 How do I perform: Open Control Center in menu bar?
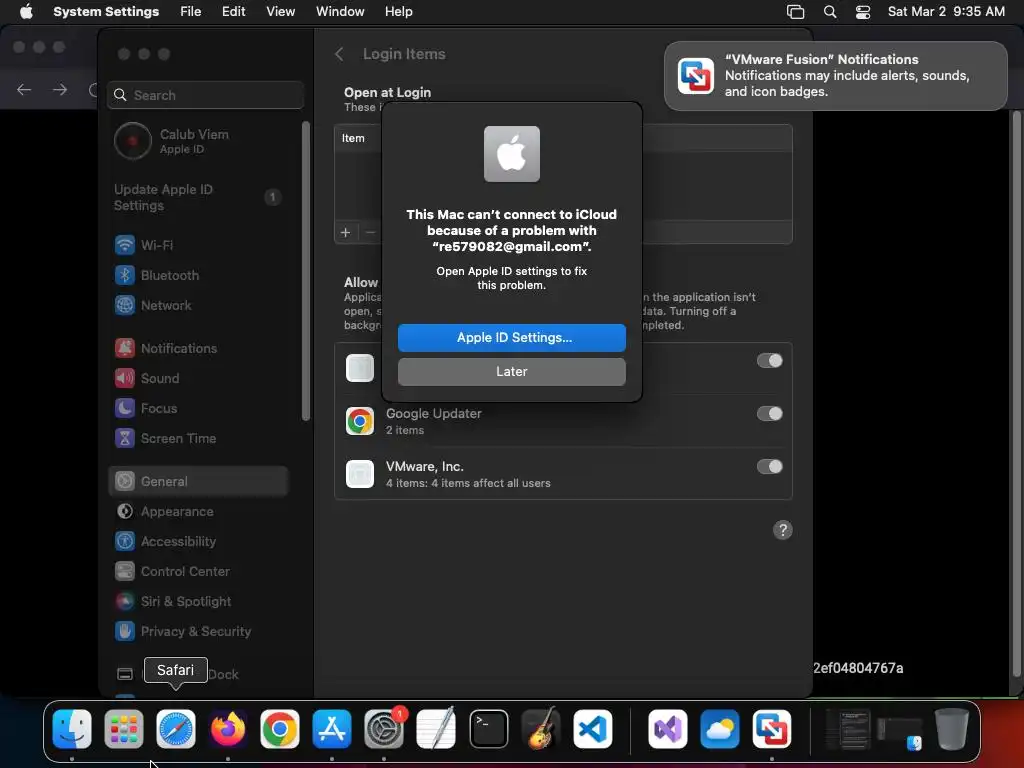[x=863, y=12]
